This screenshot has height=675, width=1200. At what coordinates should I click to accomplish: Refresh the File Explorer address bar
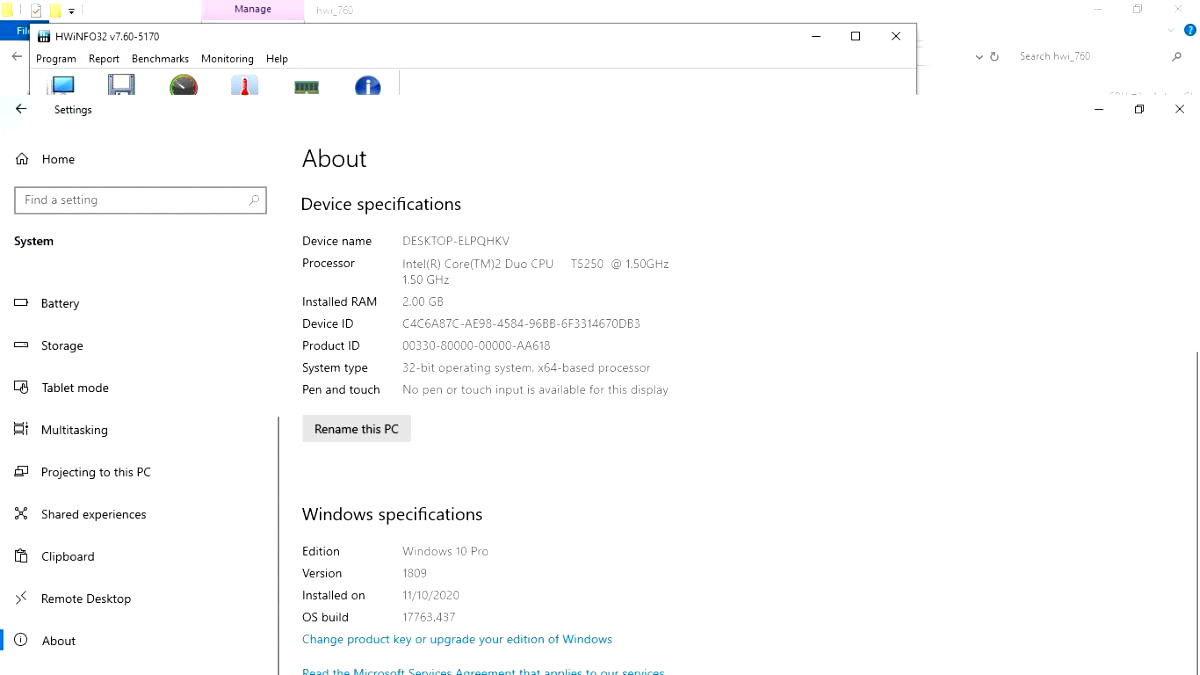[994, 57]
